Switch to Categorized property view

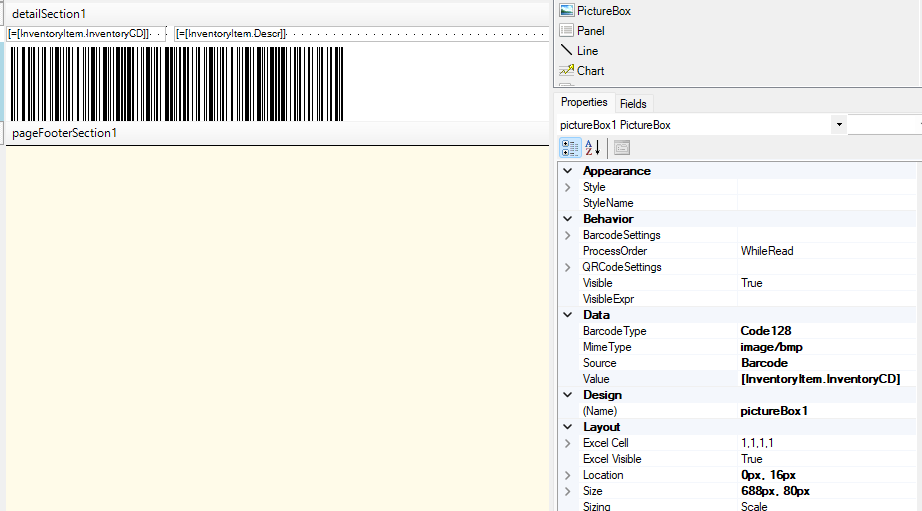tap(570, 148)
